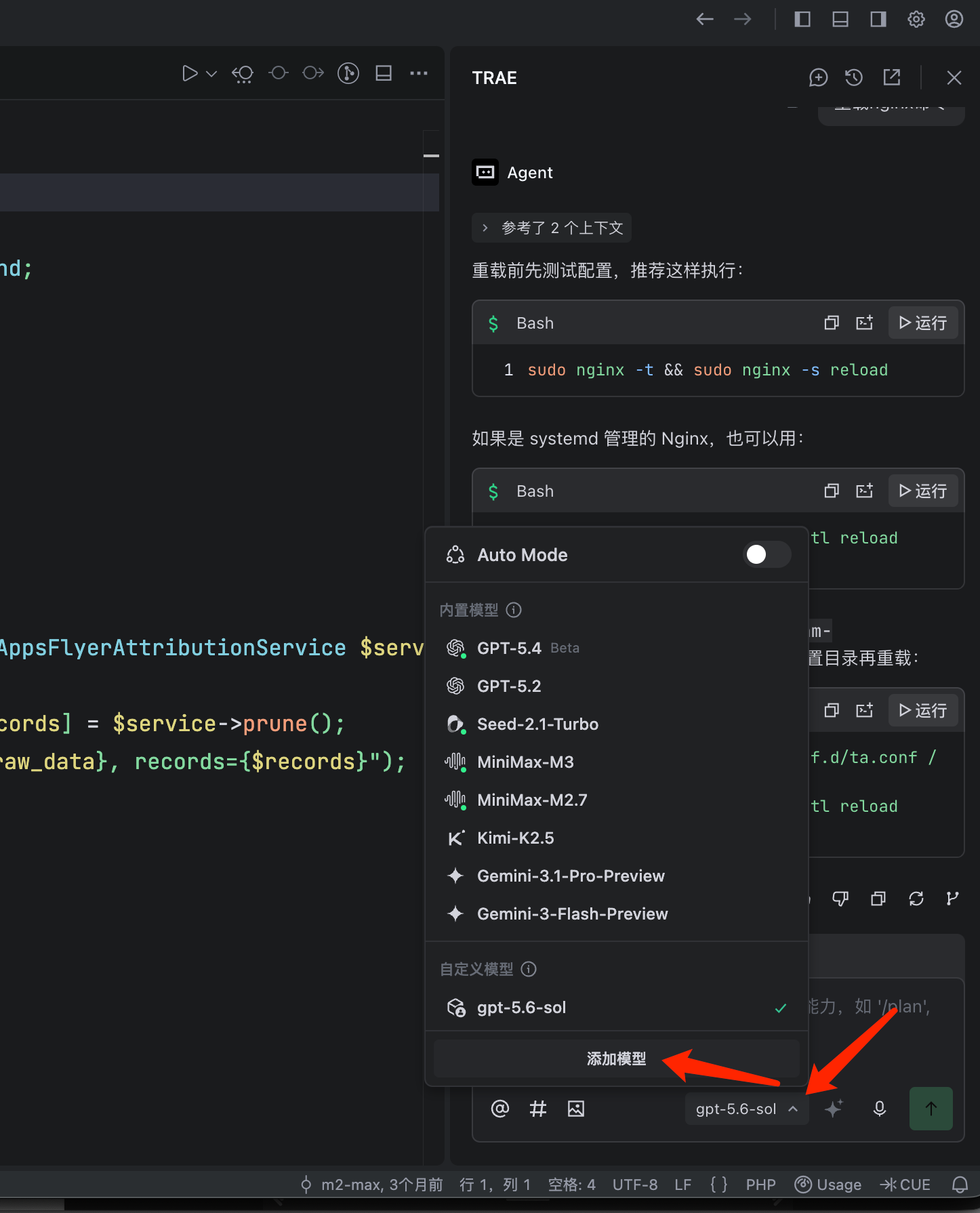Dislike the agent response
This screenshot has height=1213, width=980.
(x=840, y=899)
